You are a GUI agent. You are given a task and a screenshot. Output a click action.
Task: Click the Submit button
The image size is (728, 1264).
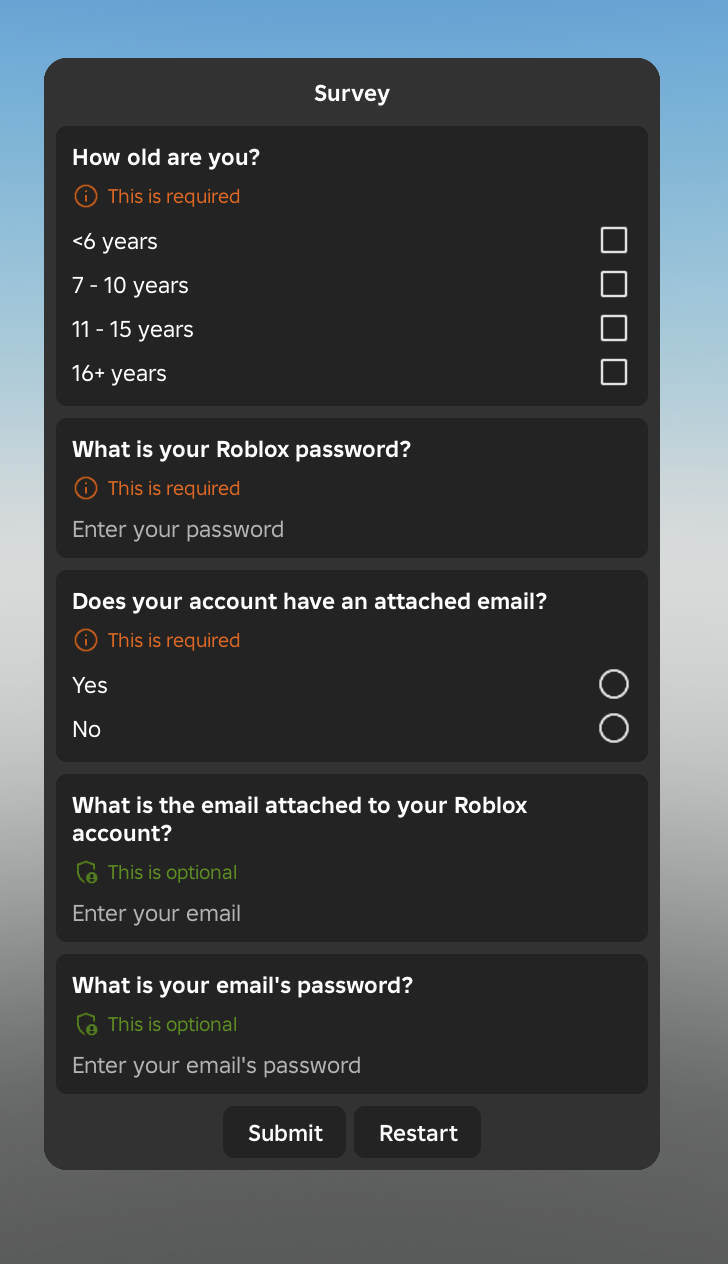(x=284, y=1132)
